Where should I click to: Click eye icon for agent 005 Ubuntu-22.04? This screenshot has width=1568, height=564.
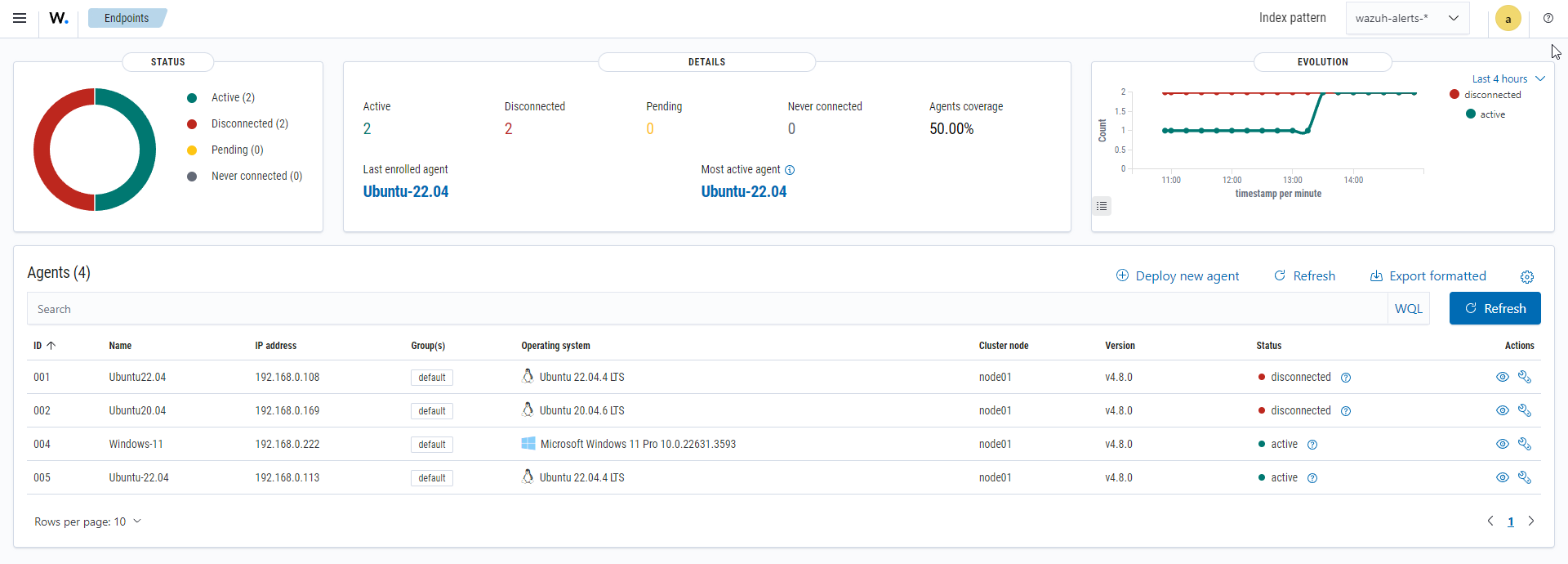(x=1502, y=477)
